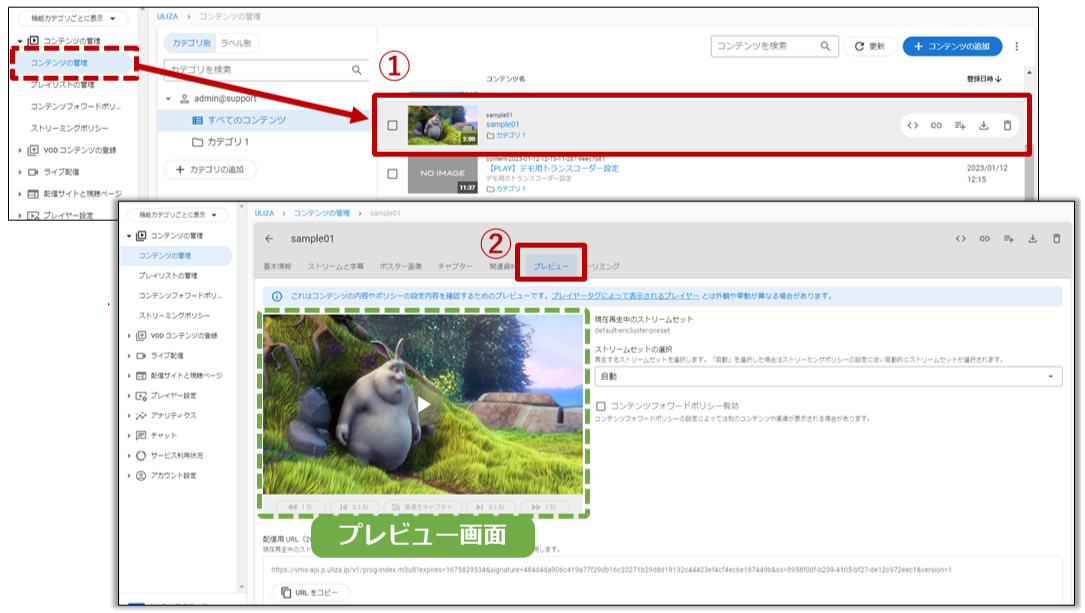Step back 0.1 second under preview
The height and width of the screenshot is (613, 1085).
[x=354, y=507]
